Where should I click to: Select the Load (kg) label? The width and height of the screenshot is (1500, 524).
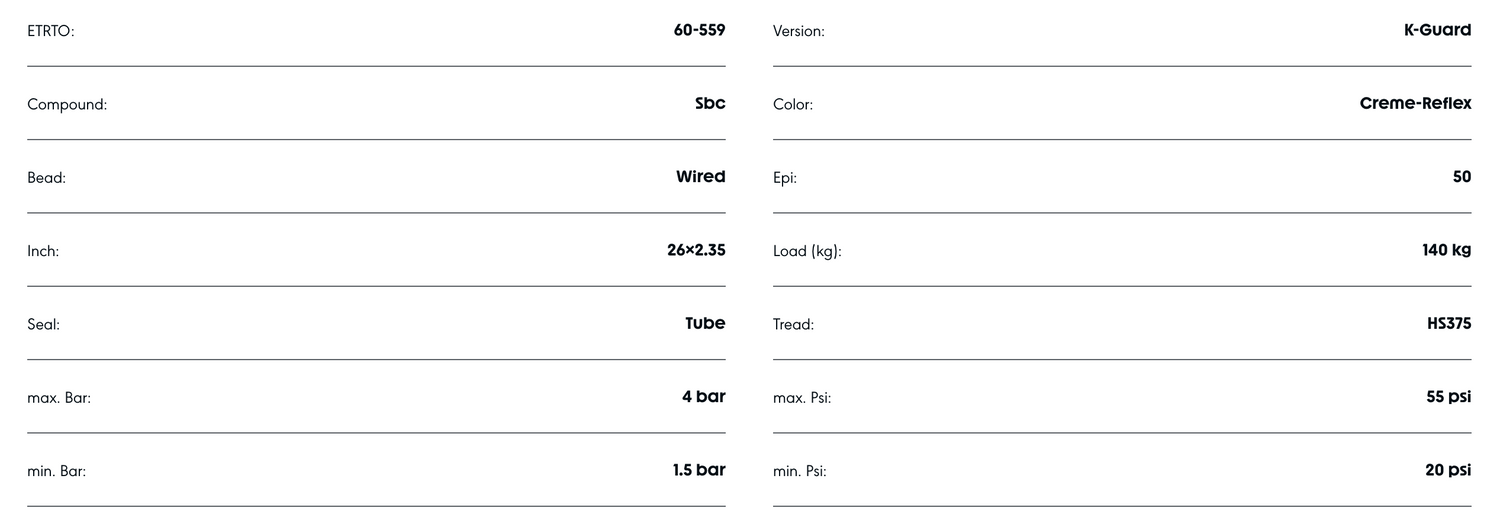click(807, 251)
